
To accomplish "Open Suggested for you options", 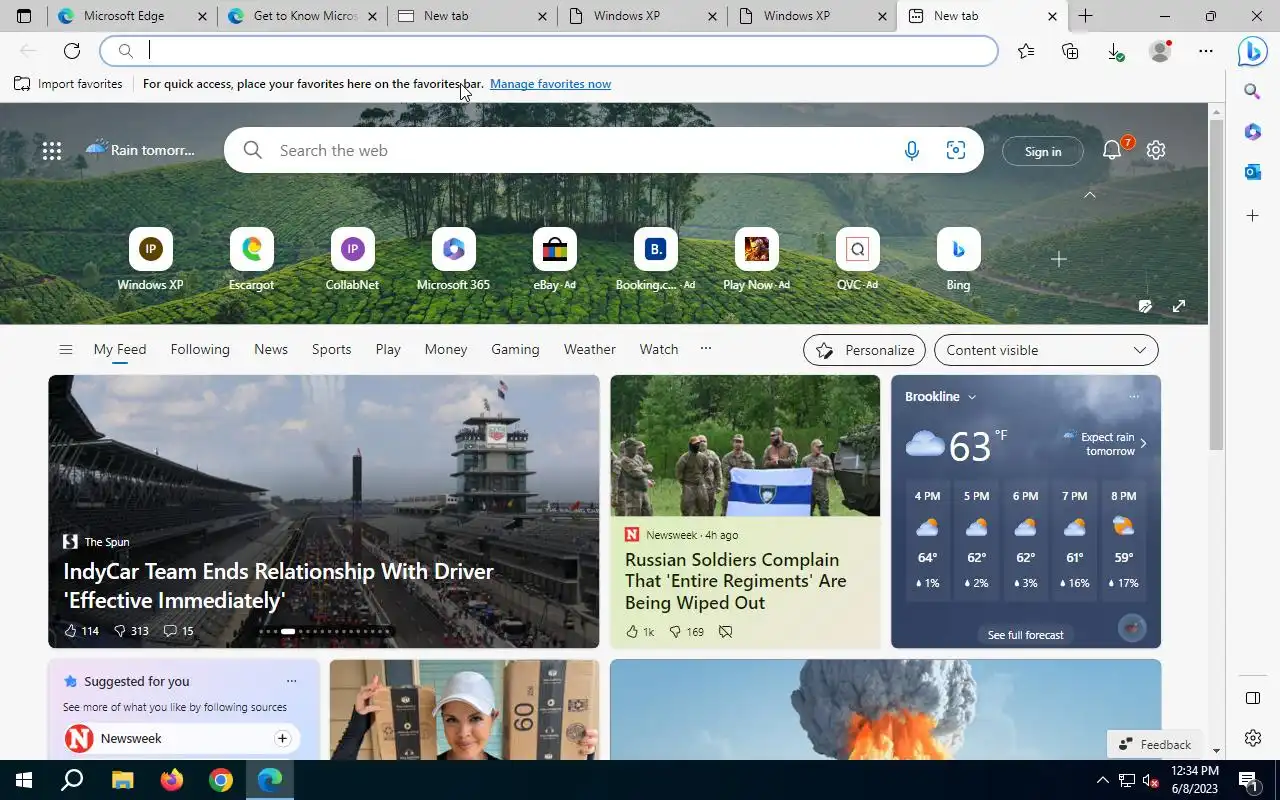I will coord(291,681).
